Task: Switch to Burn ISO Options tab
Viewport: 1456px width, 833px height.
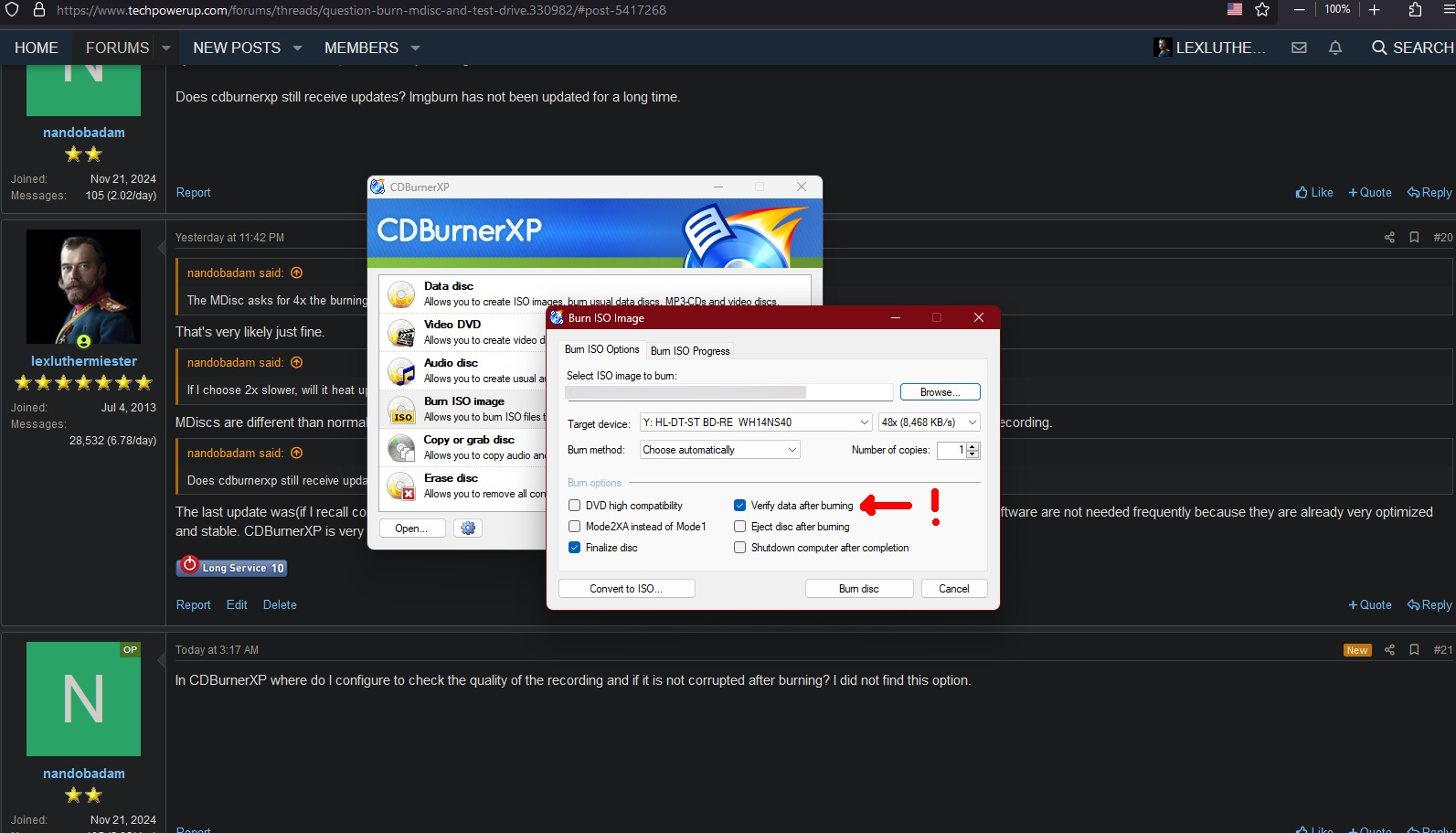Action: [x=602, y=349]
